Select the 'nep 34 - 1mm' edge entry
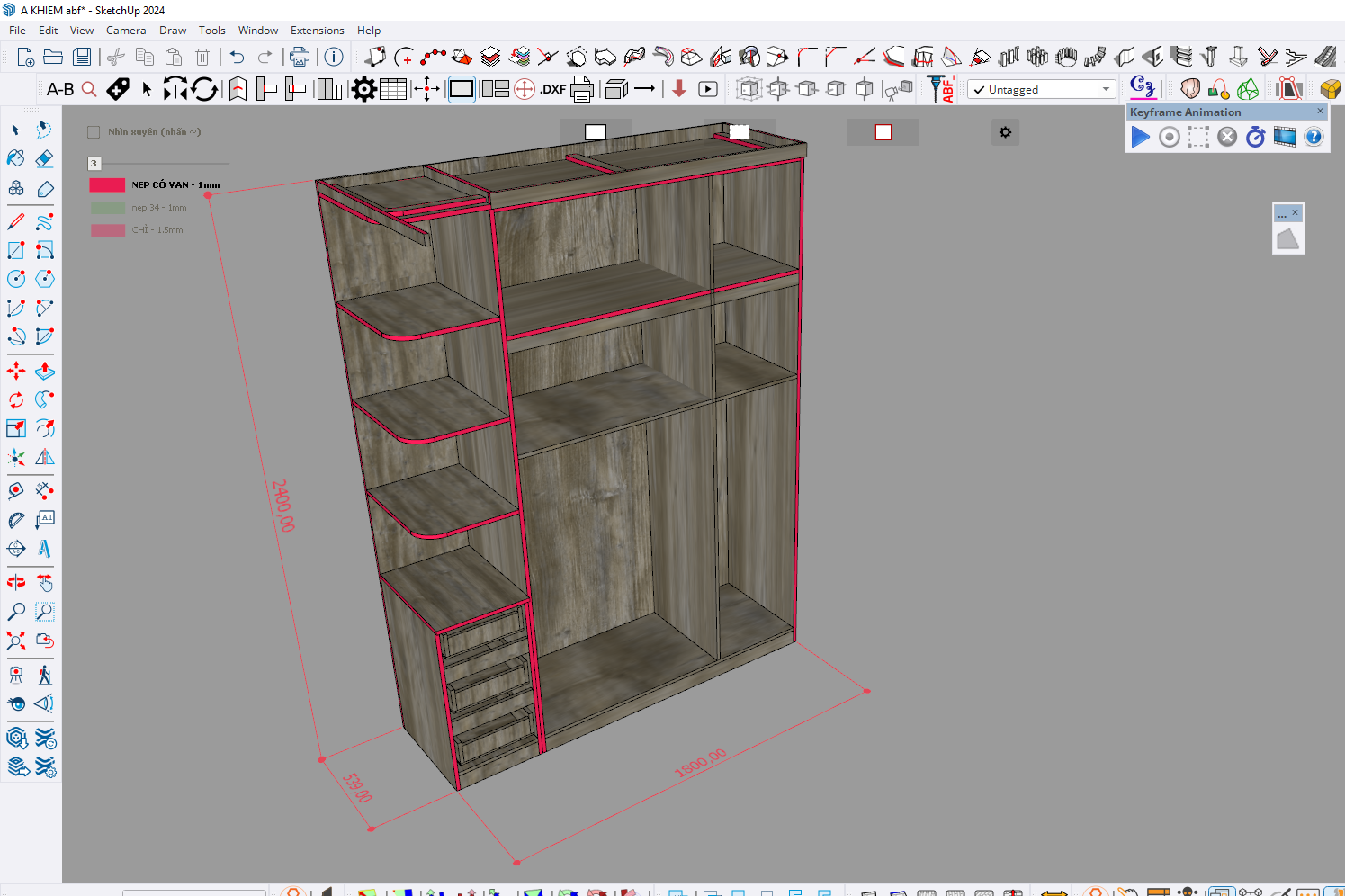 point(158,208)
